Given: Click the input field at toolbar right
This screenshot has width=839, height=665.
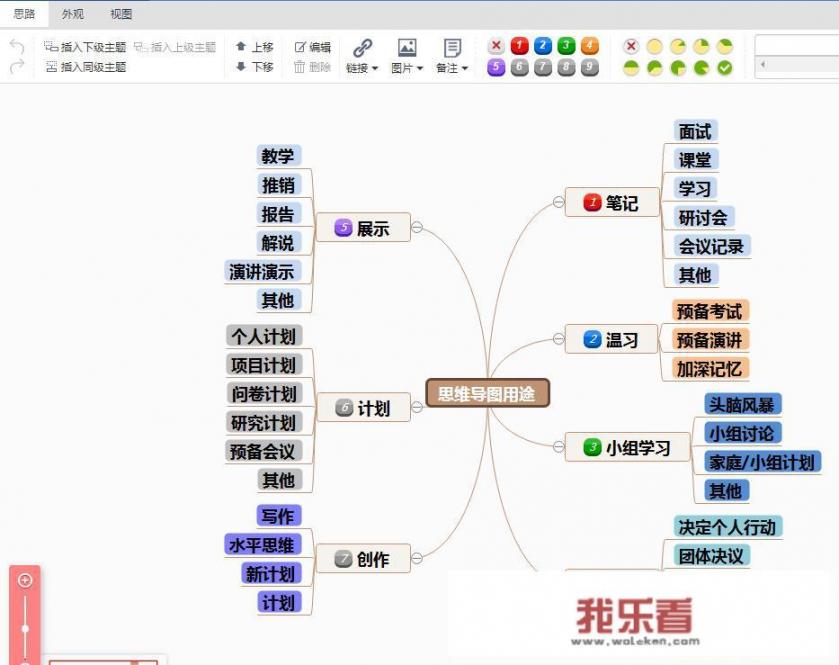Looking at the screenshot, I should click(x=797, y=45).
